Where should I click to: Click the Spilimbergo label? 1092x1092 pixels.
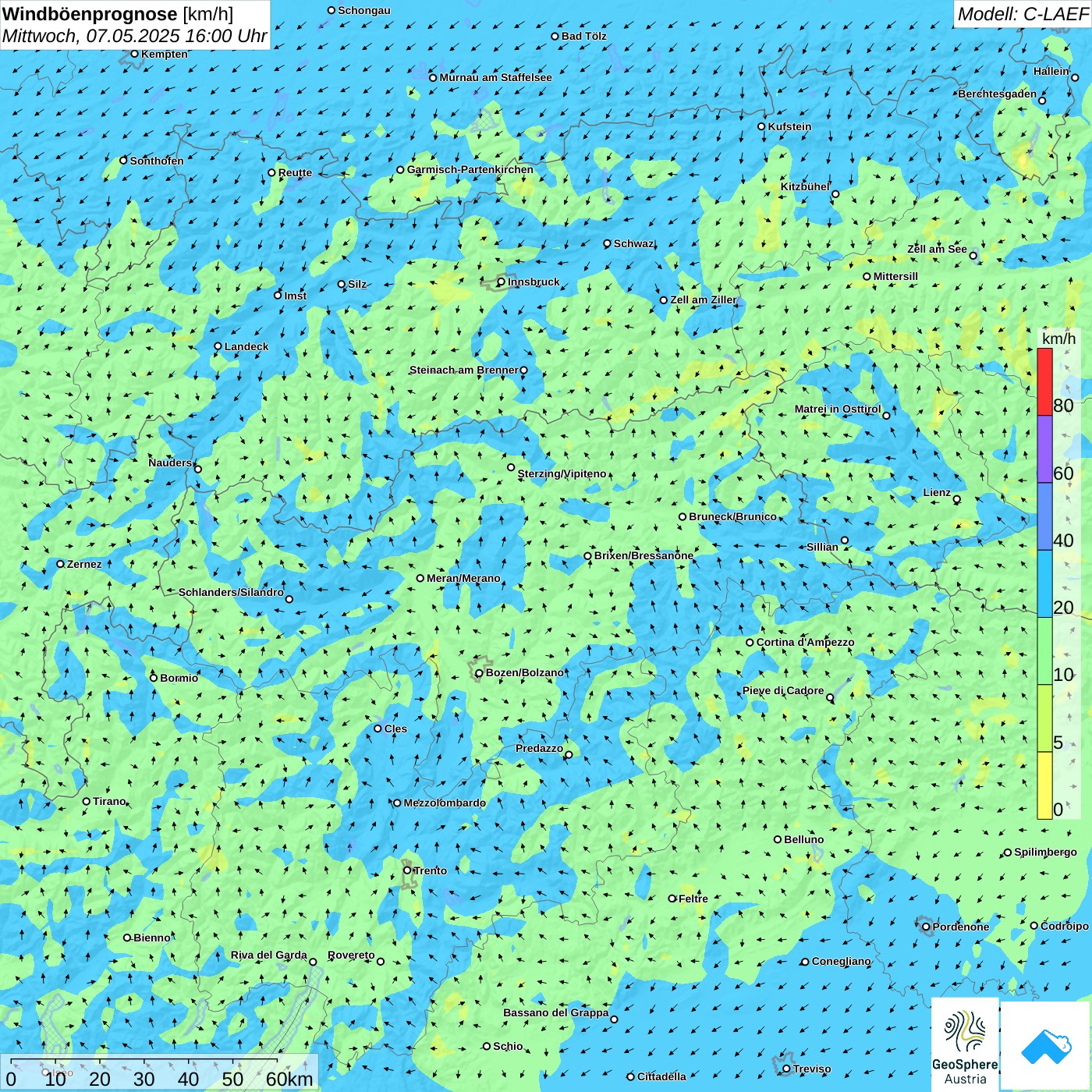1045,852
